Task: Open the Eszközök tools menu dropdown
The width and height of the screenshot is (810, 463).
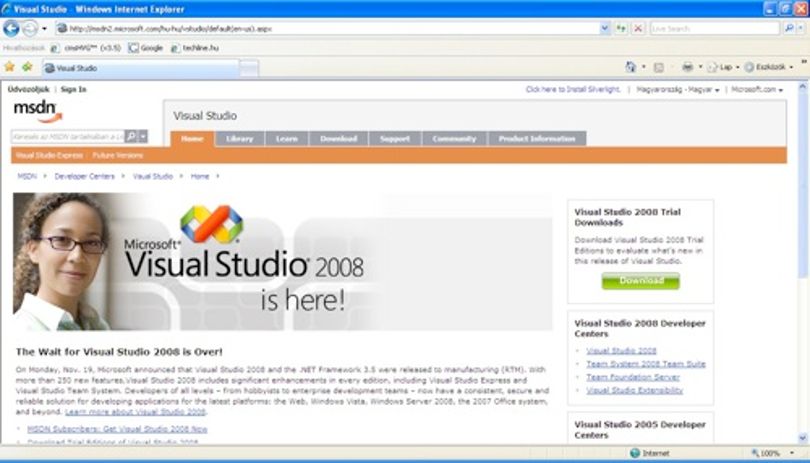Action: 769,67
